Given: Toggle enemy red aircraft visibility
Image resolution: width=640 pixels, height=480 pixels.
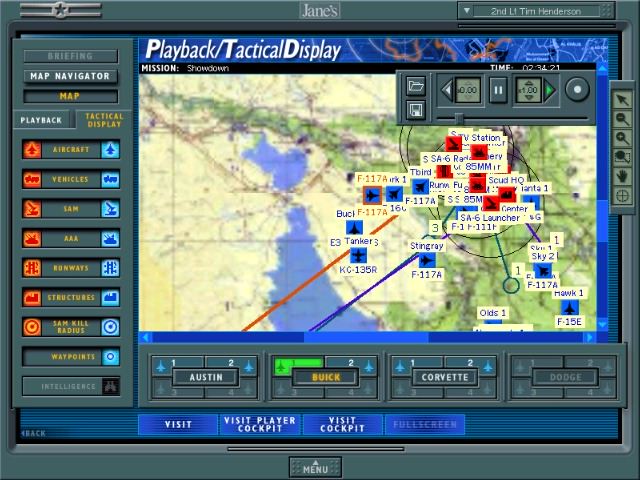Looking at the screenshot, I should [x=33, y=150].
